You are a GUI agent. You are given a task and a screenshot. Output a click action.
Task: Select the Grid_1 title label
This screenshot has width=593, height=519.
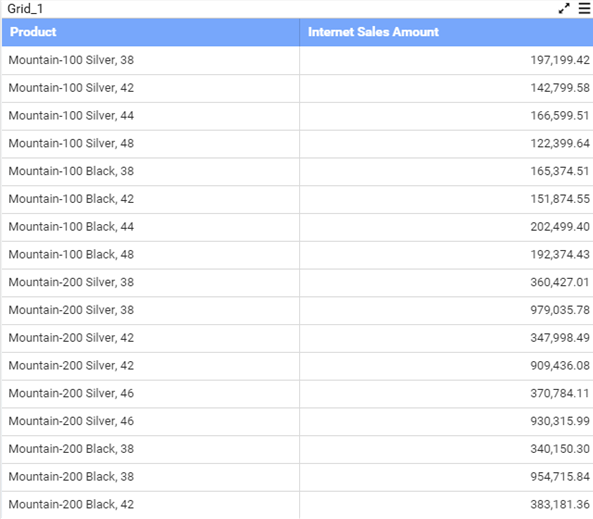(25, 8)
